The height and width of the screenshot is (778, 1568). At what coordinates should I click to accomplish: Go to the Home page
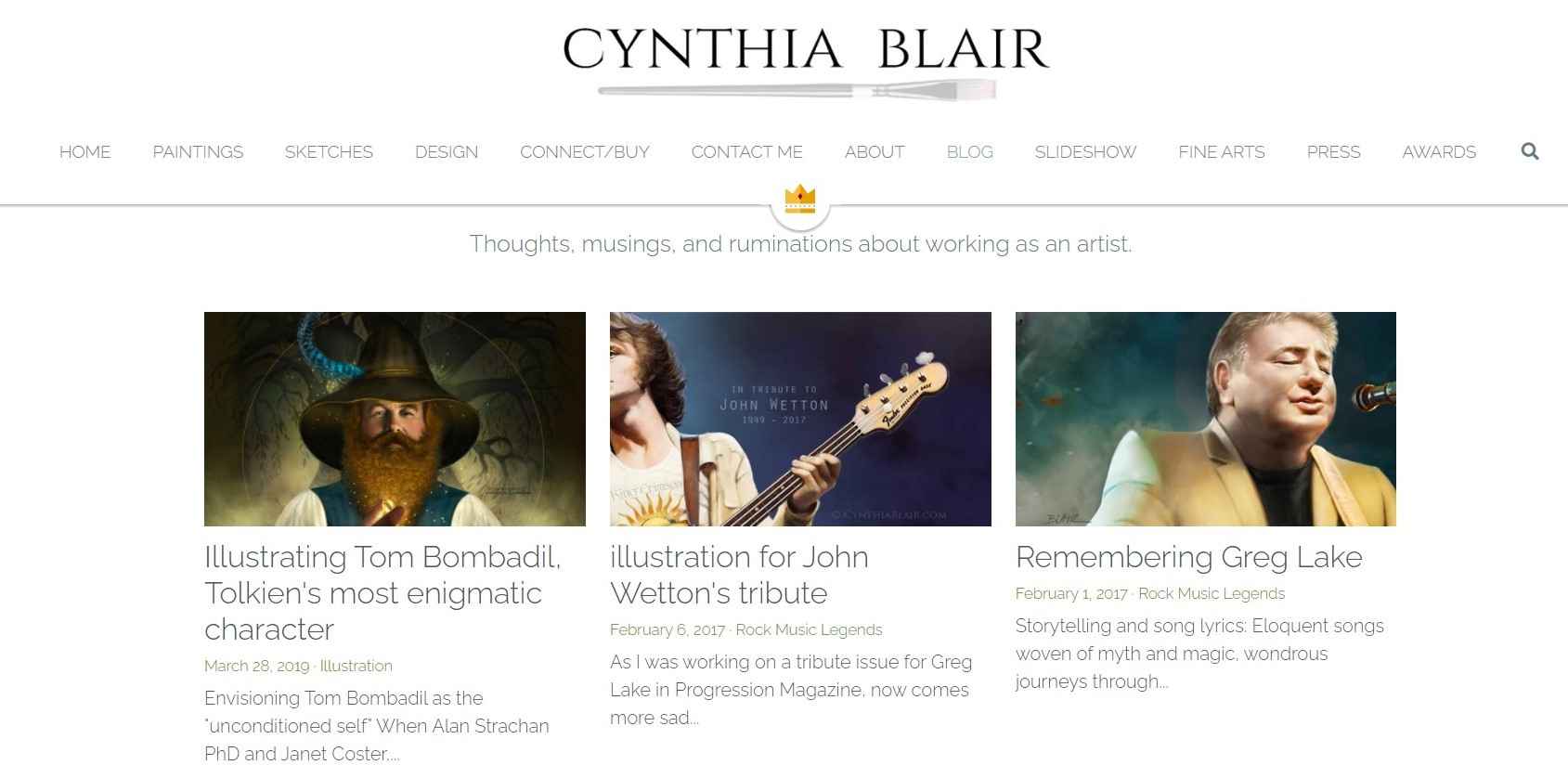pyautogui.click(x=84, y=152)
